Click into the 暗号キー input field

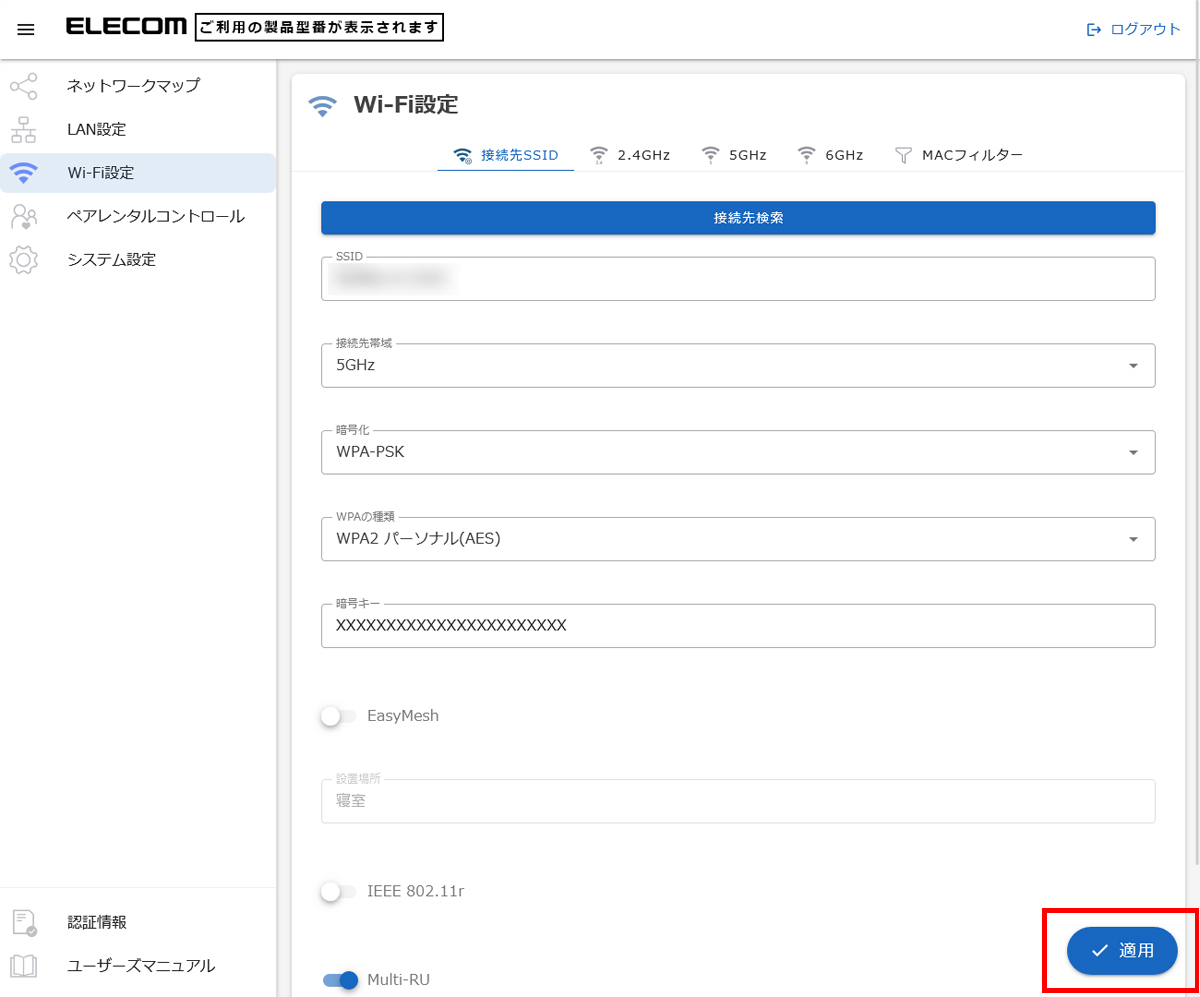click(737, 626)
